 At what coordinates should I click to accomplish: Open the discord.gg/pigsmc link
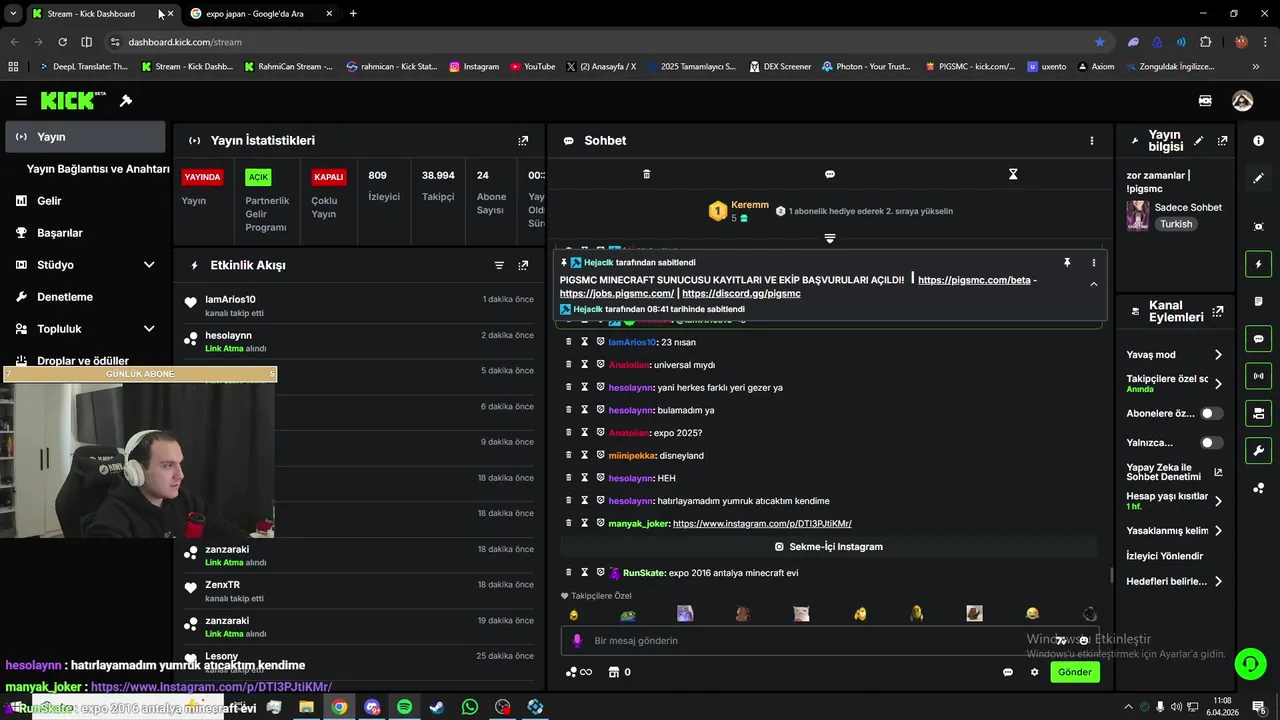tap(741, 294)
